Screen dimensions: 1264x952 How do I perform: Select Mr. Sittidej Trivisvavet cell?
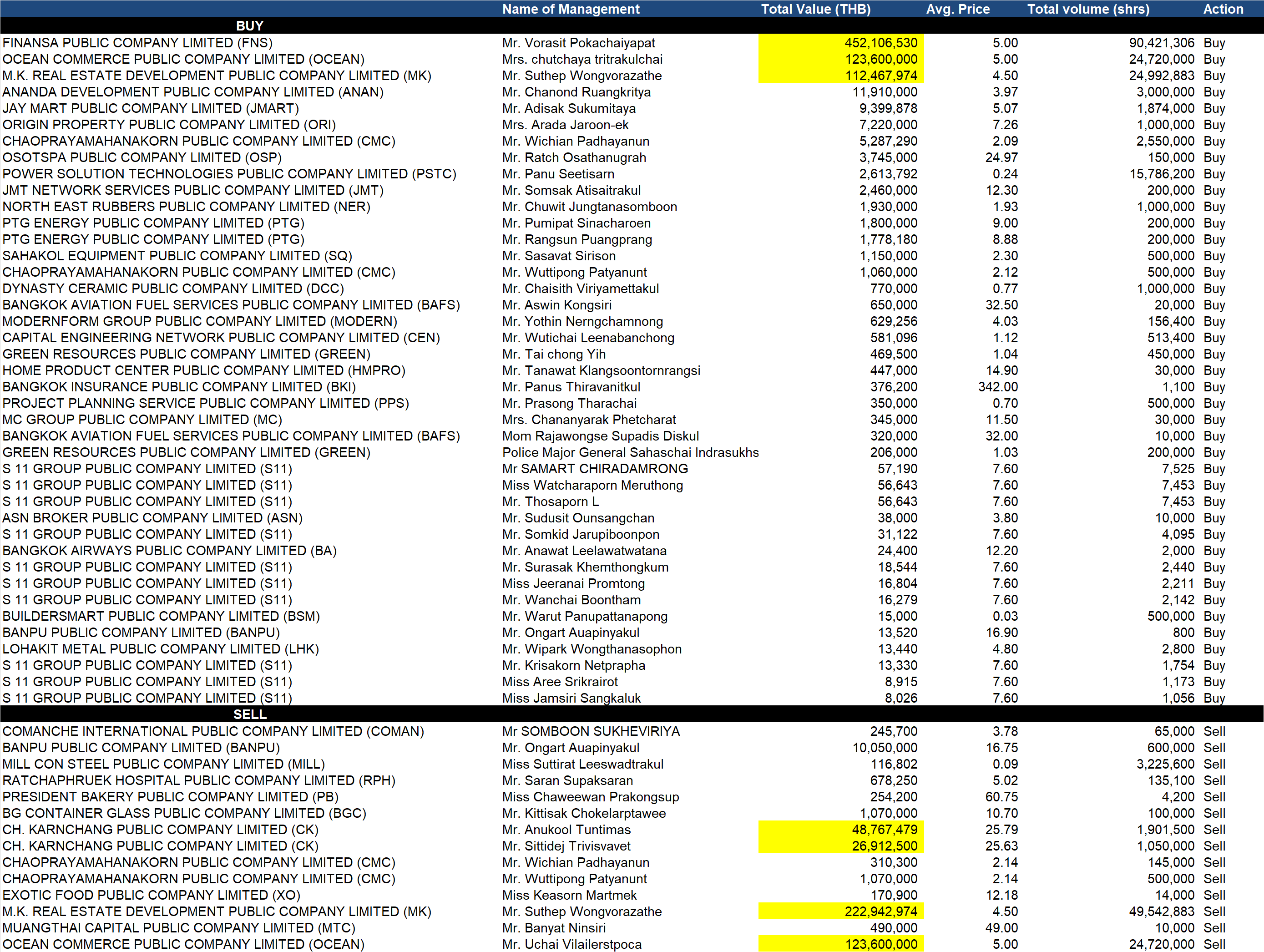coord(566,846)
